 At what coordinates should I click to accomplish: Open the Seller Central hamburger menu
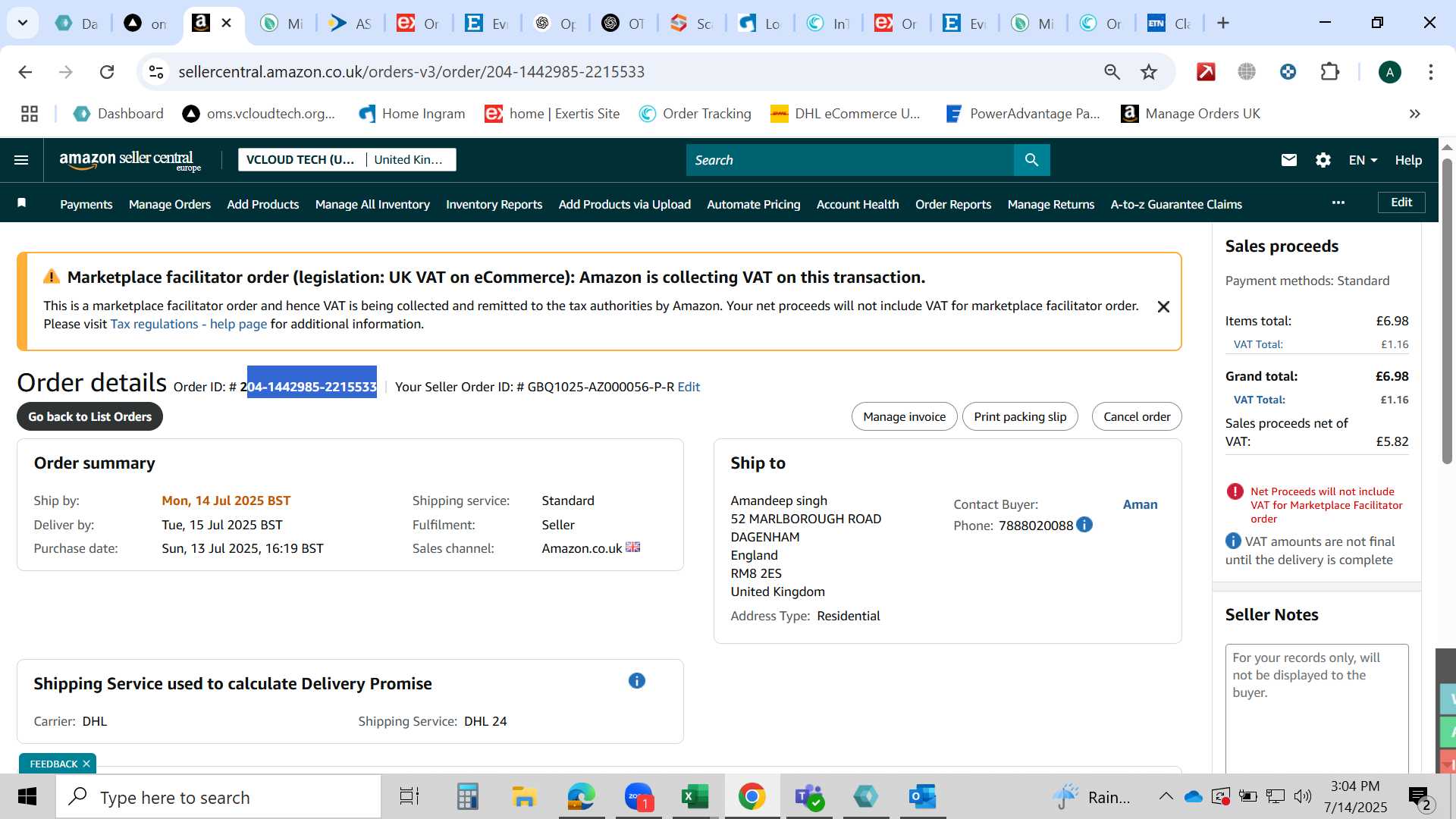click(21, 160)
